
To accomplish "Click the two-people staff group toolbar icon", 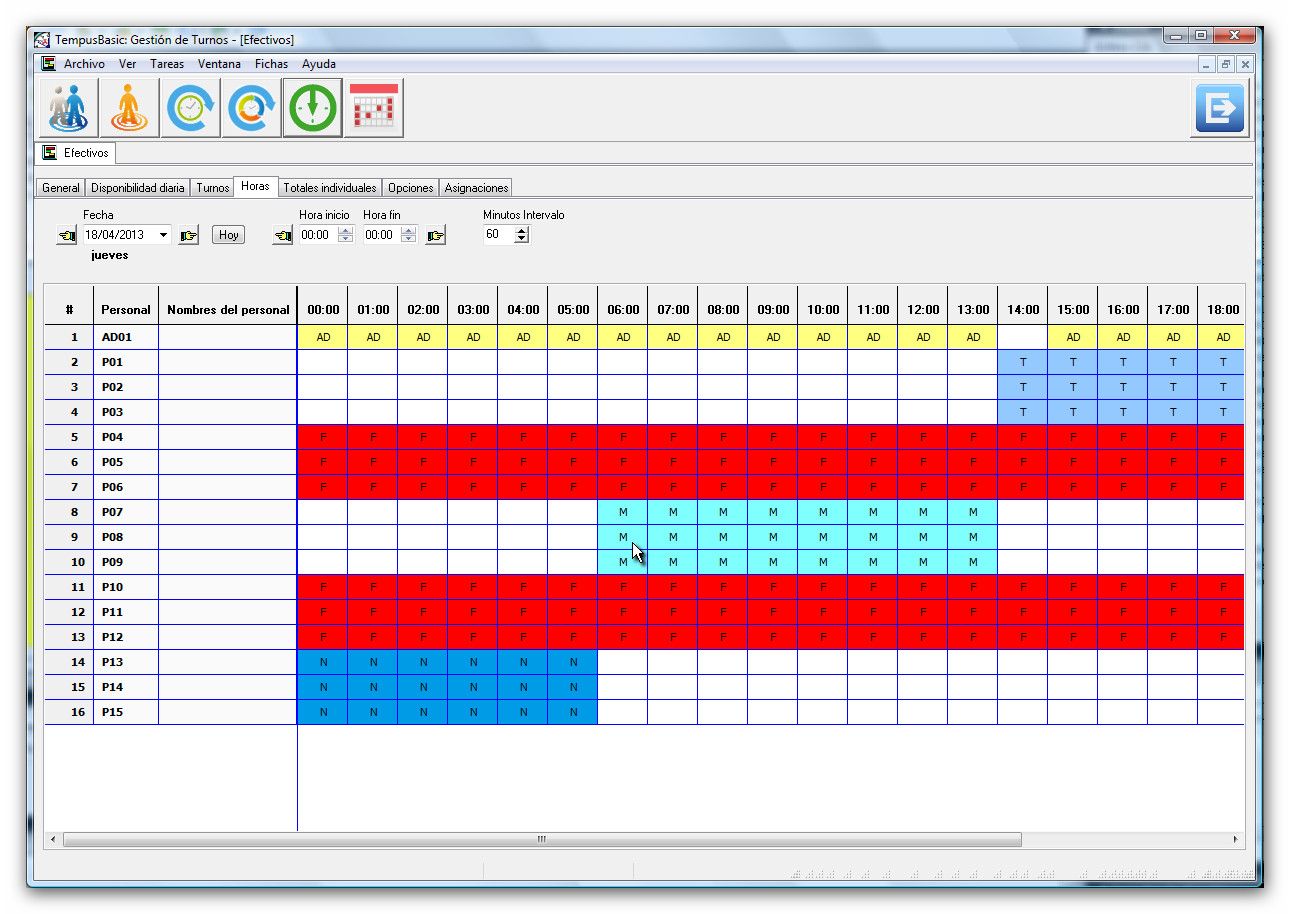I will [69, 108].
